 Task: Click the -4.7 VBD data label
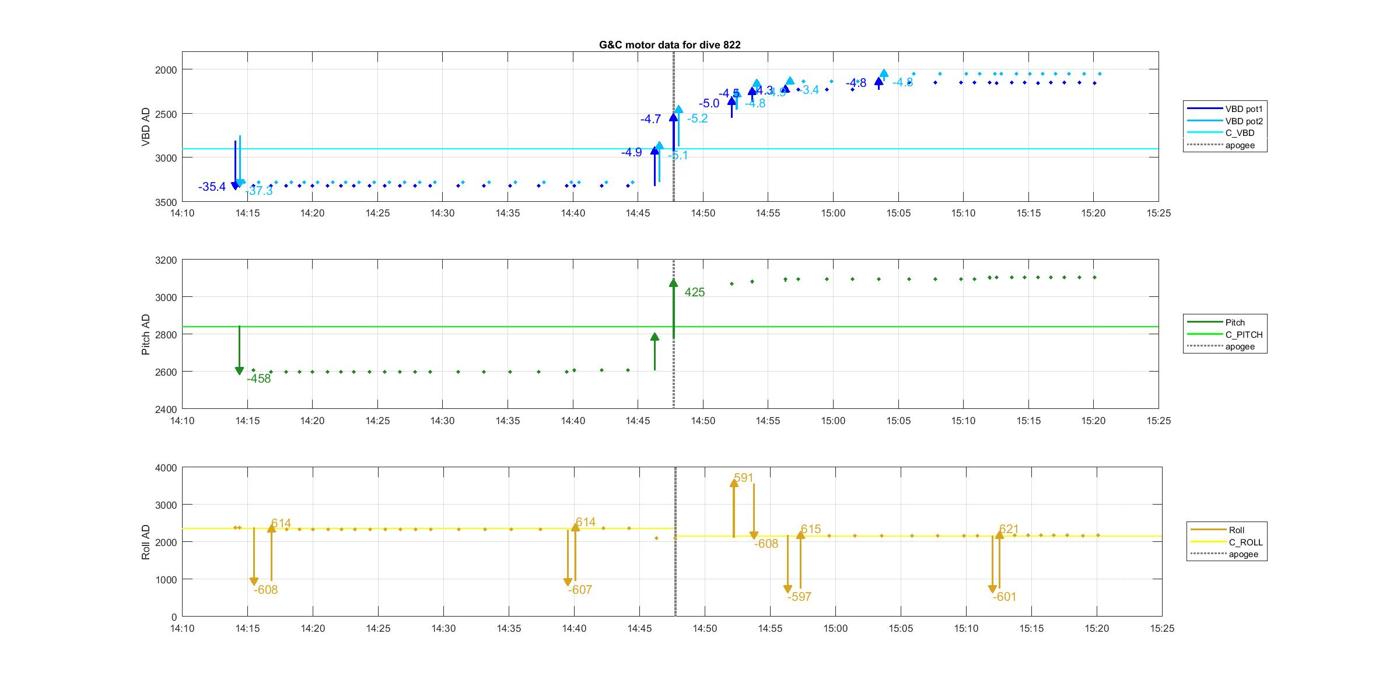pos(651,119)
